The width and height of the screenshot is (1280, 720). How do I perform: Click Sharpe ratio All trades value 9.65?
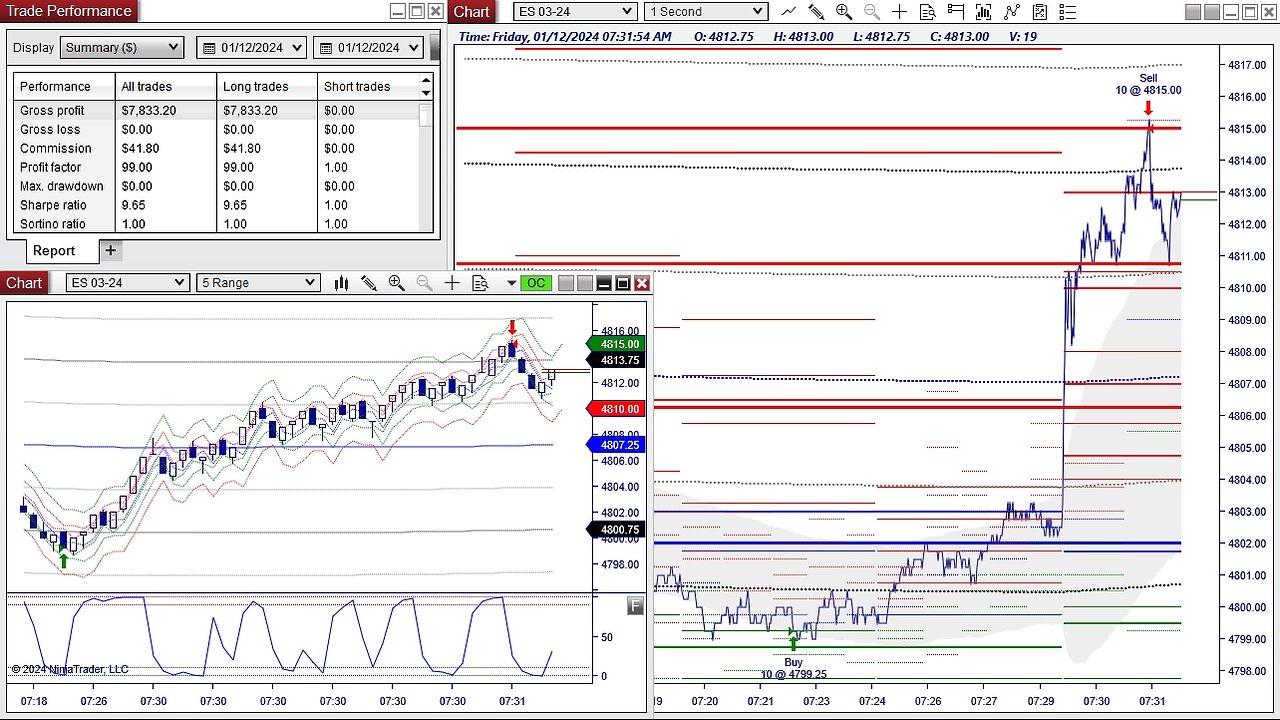click(x=133, y=205)
